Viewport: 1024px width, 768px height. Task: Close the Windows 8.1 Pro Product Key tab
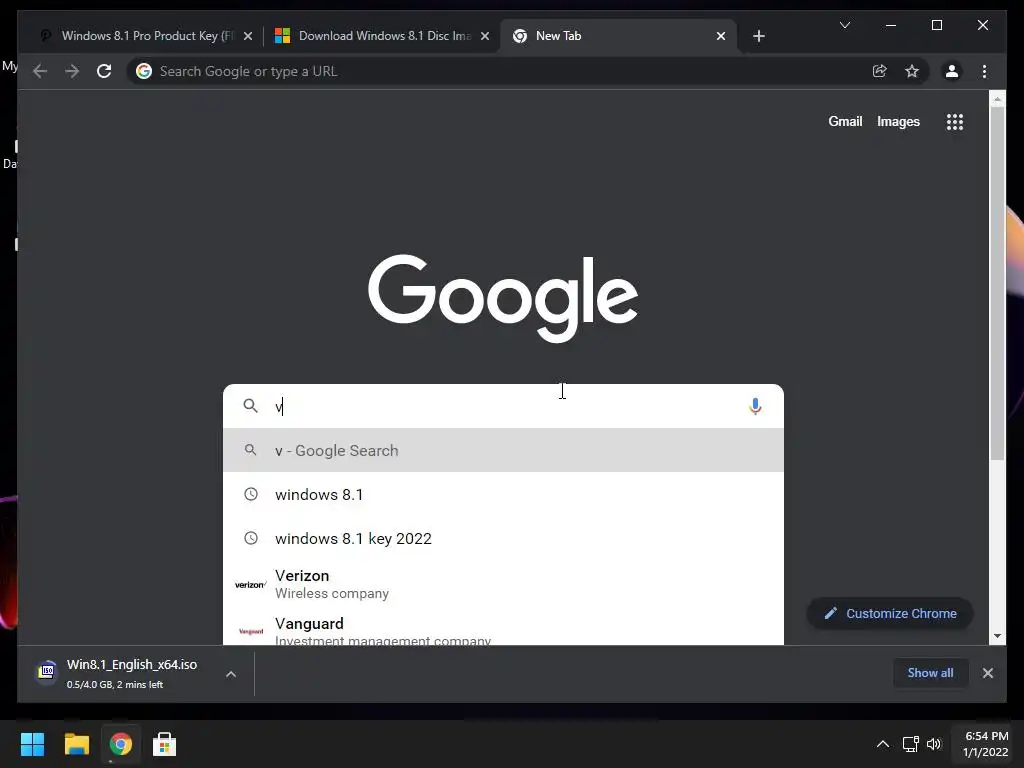coord(248,36)
